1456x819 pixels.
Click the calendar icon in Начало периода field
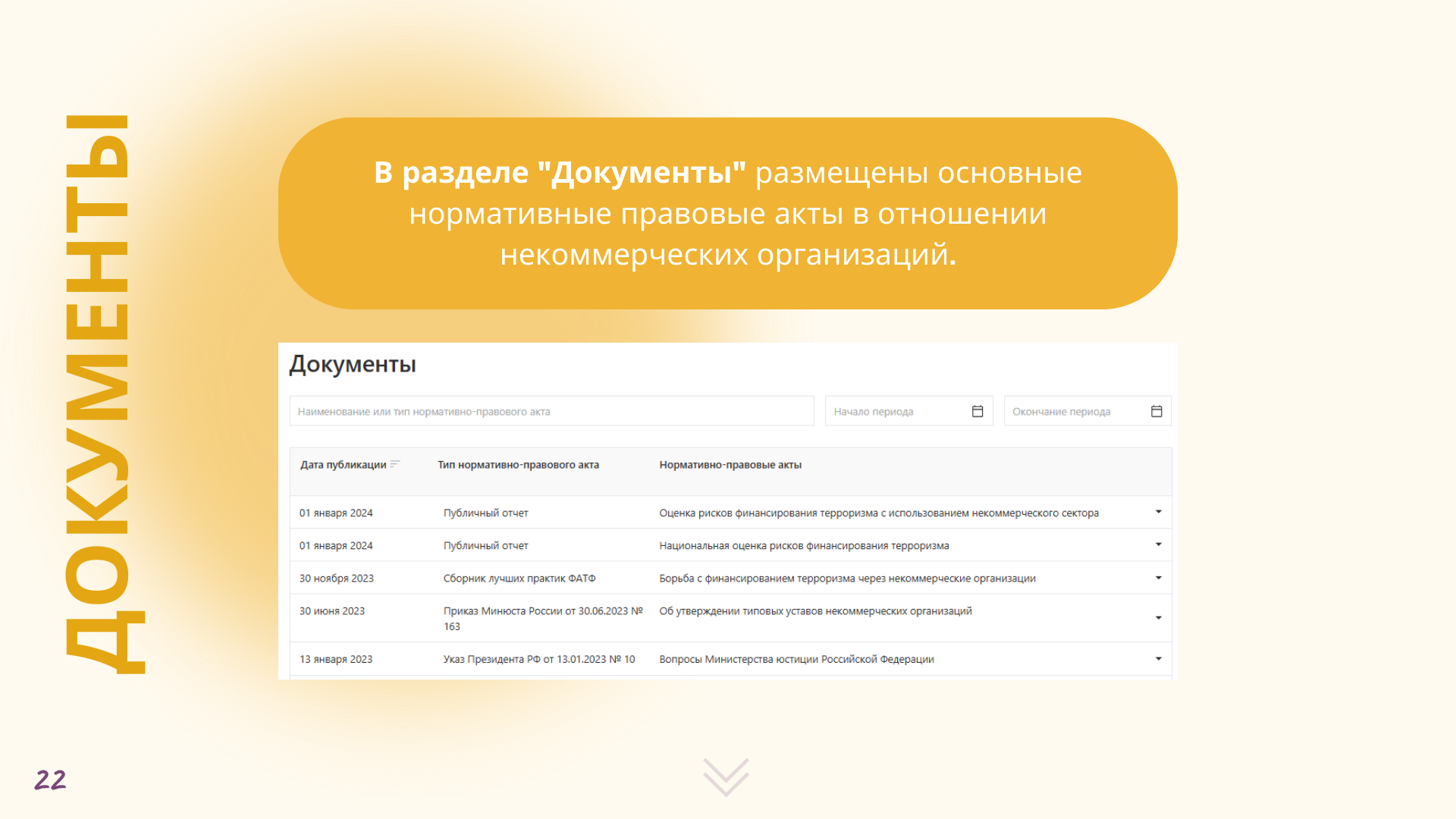[977, 411]
